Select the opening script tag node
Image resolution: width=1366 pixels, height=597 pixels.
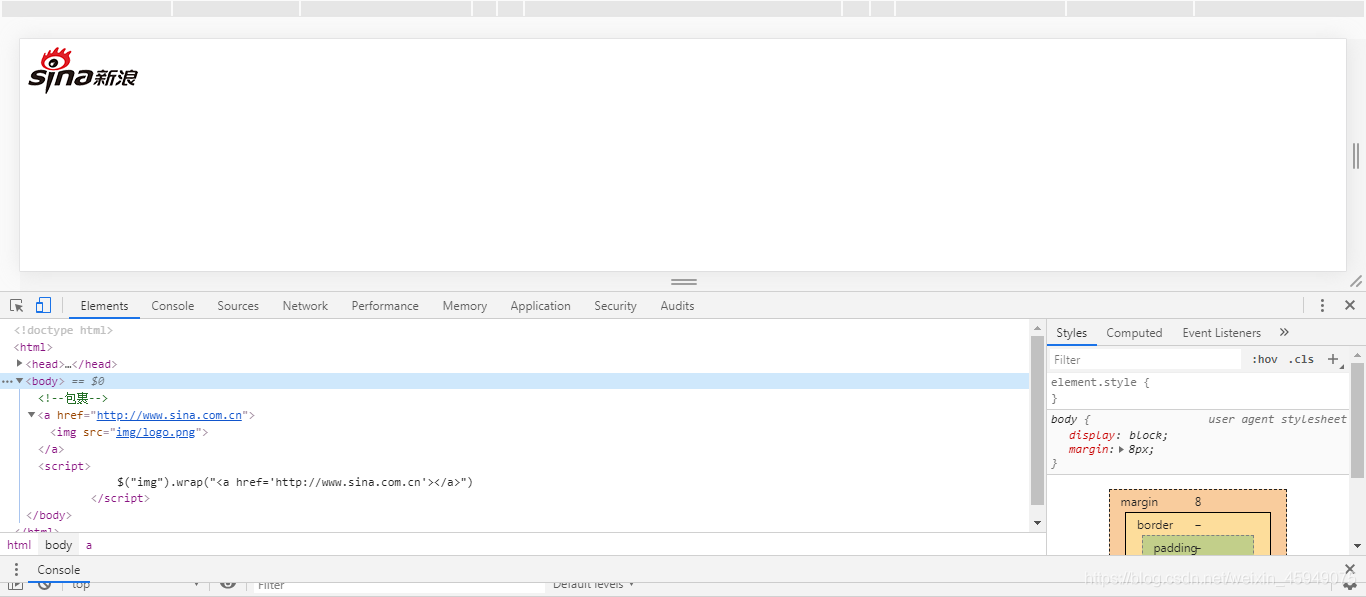(64, 466)
